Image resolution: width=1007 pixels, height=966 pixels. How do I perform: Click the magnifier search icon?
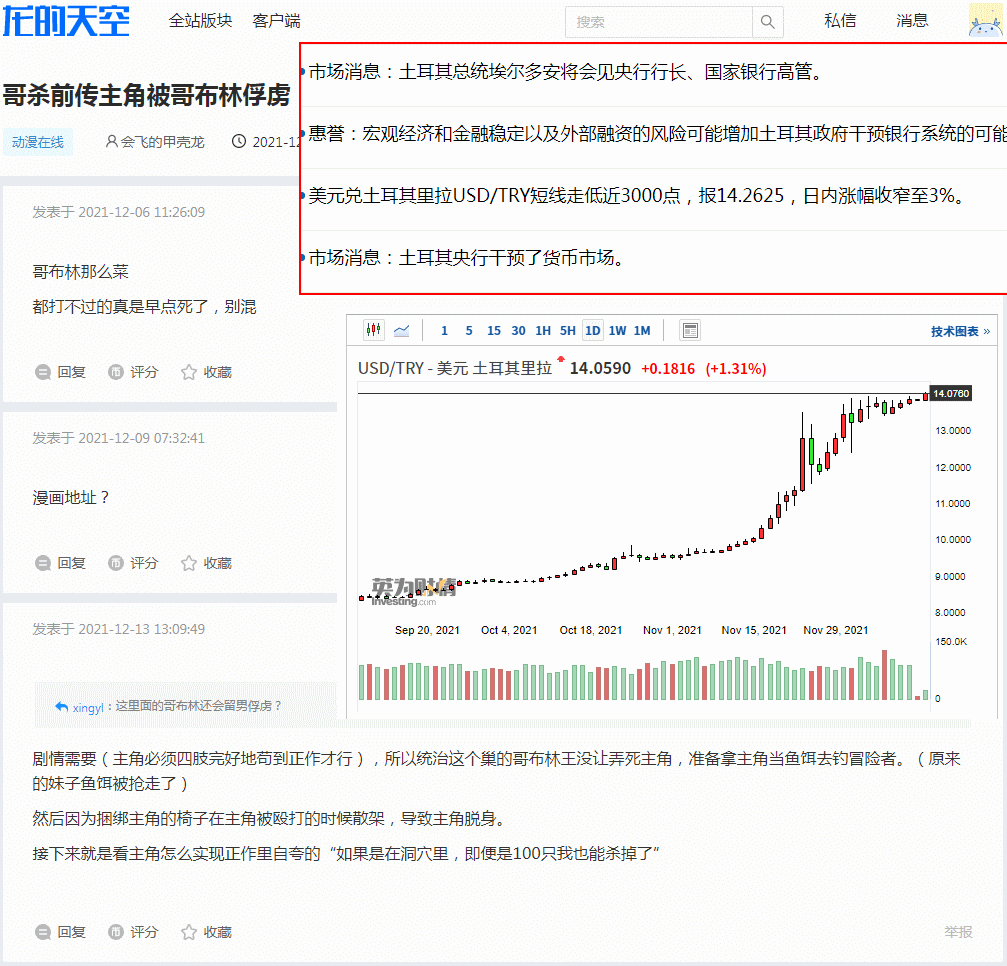(x=767, y=22)
